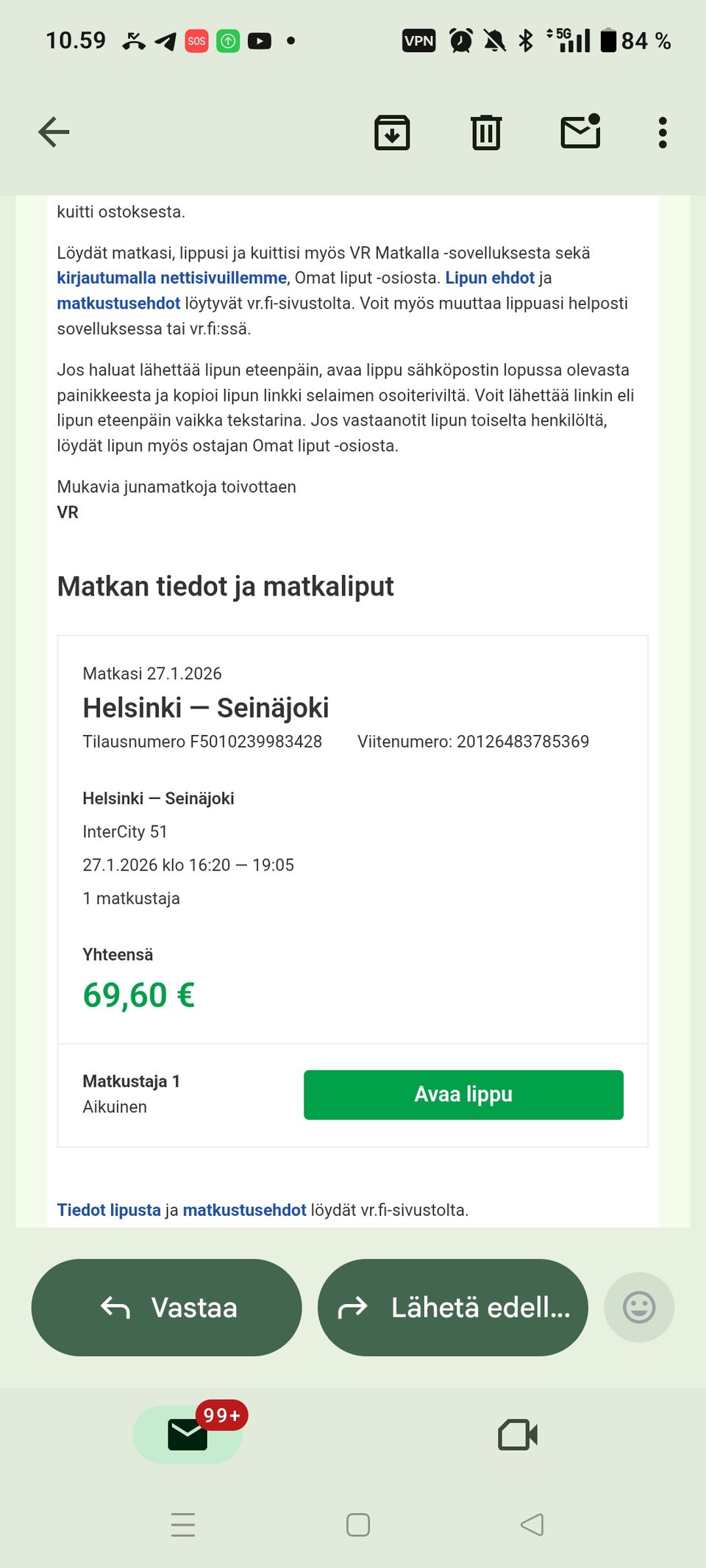Open the three-dot overflow menu
This screenshot has width=706, height=1568.
pyautogui.click(x=663, y=133)
